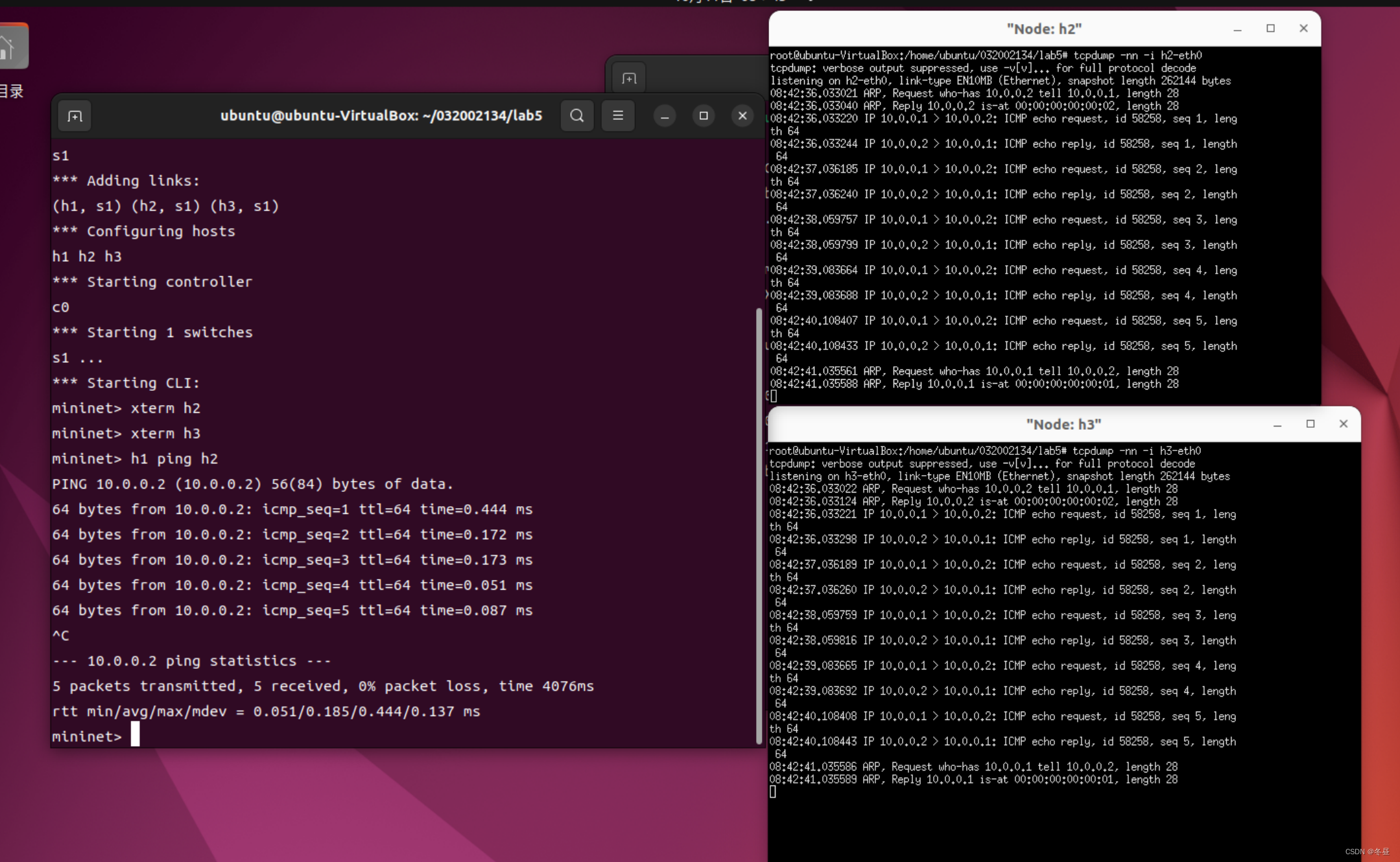This screenshot has width=1400, height=862.
Task: Click the 08:42:38.059816 echo reply line in h3
Action: click(x=1003, y=647)
